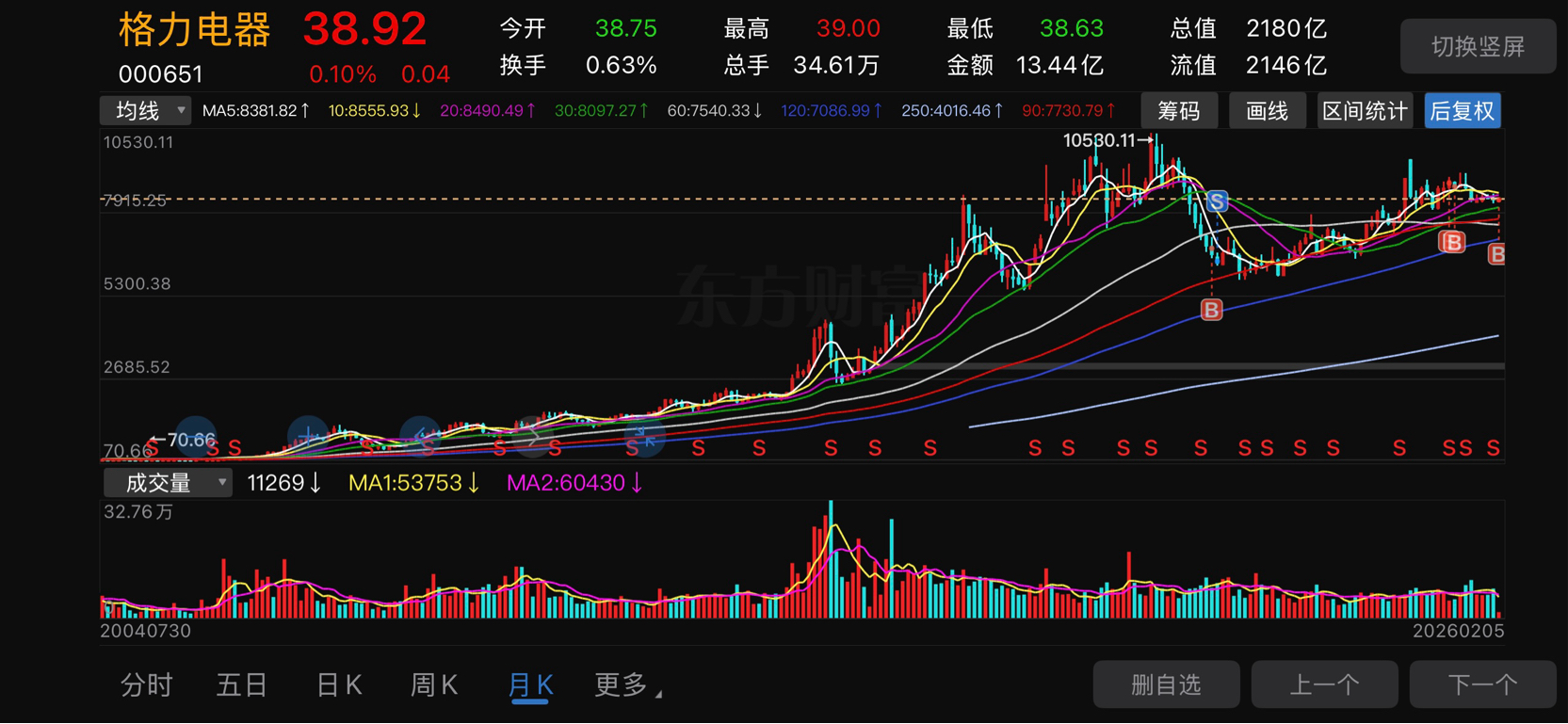
Task: Click the magenta 20:8490.49 MA label
Action: coord(488,111)
